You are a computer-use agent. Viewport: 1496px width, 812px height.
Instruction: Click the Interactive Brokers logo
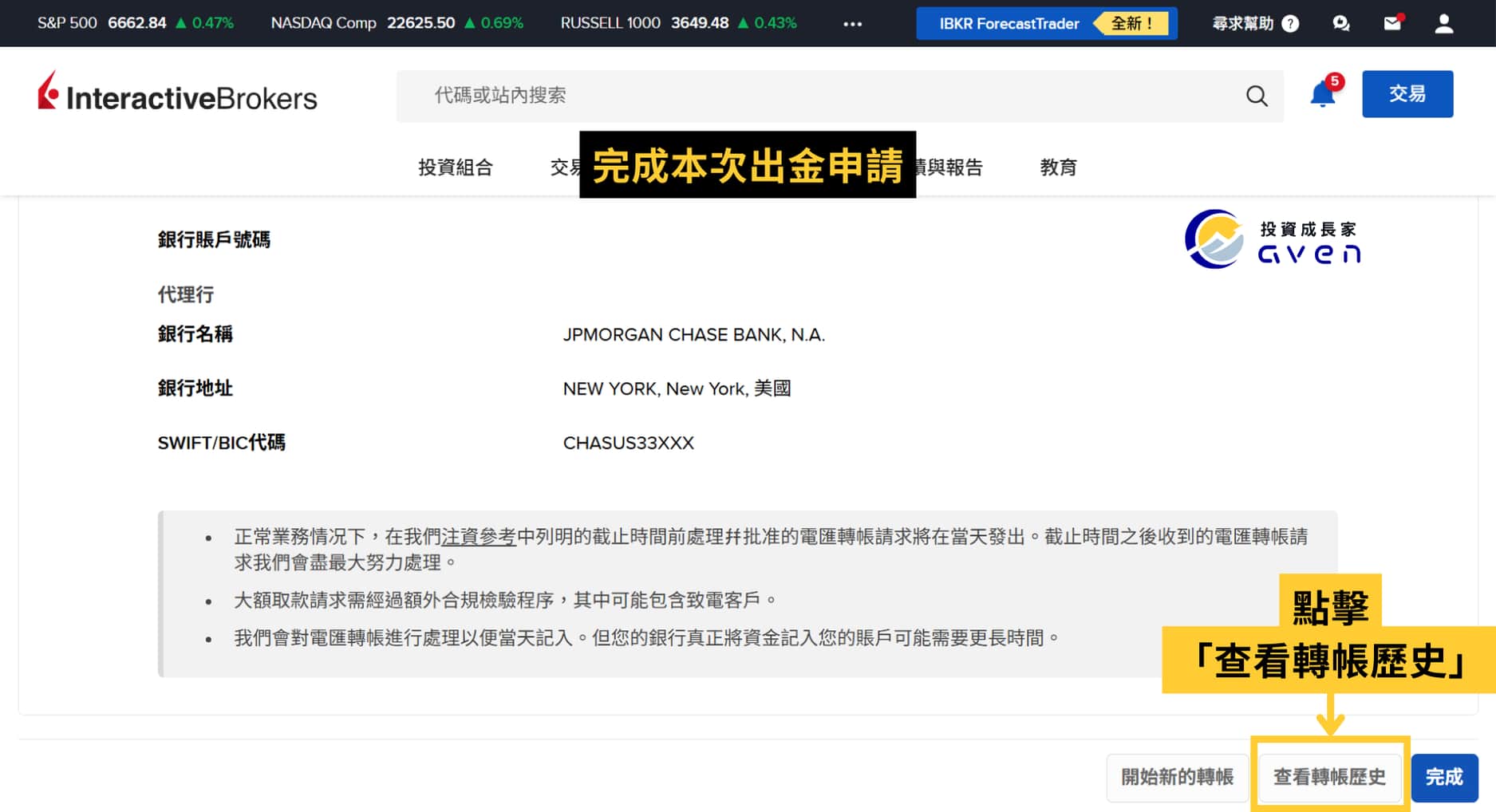click(x=178, y=95)
